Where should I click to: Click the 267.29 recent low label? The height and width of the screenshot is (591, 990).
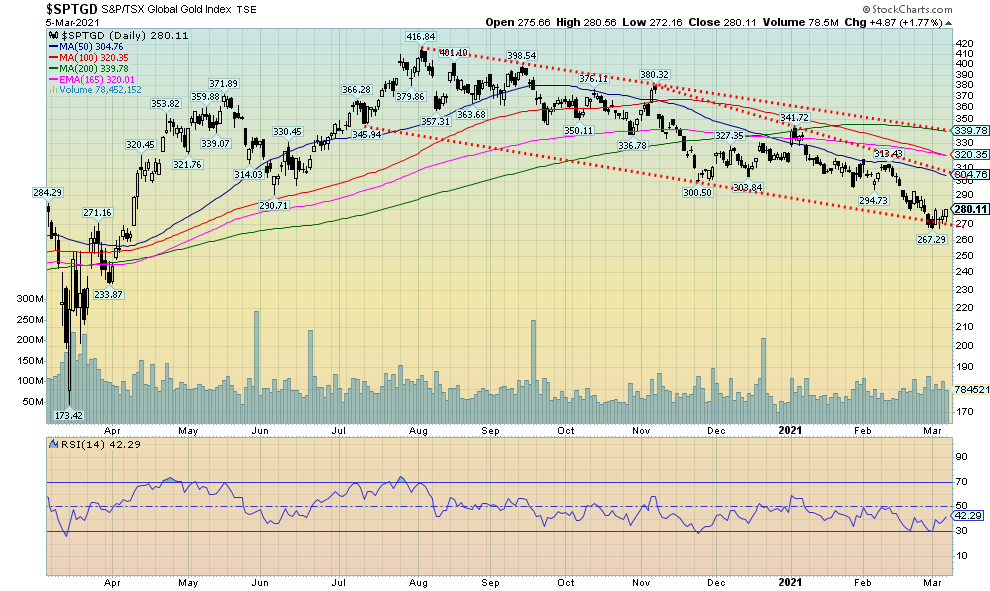tap(931, 240)
